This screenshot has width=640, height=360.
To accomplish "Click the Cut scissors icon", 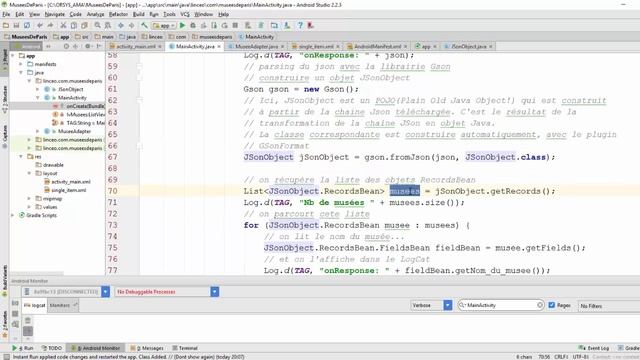I will [x=63, y=25].
